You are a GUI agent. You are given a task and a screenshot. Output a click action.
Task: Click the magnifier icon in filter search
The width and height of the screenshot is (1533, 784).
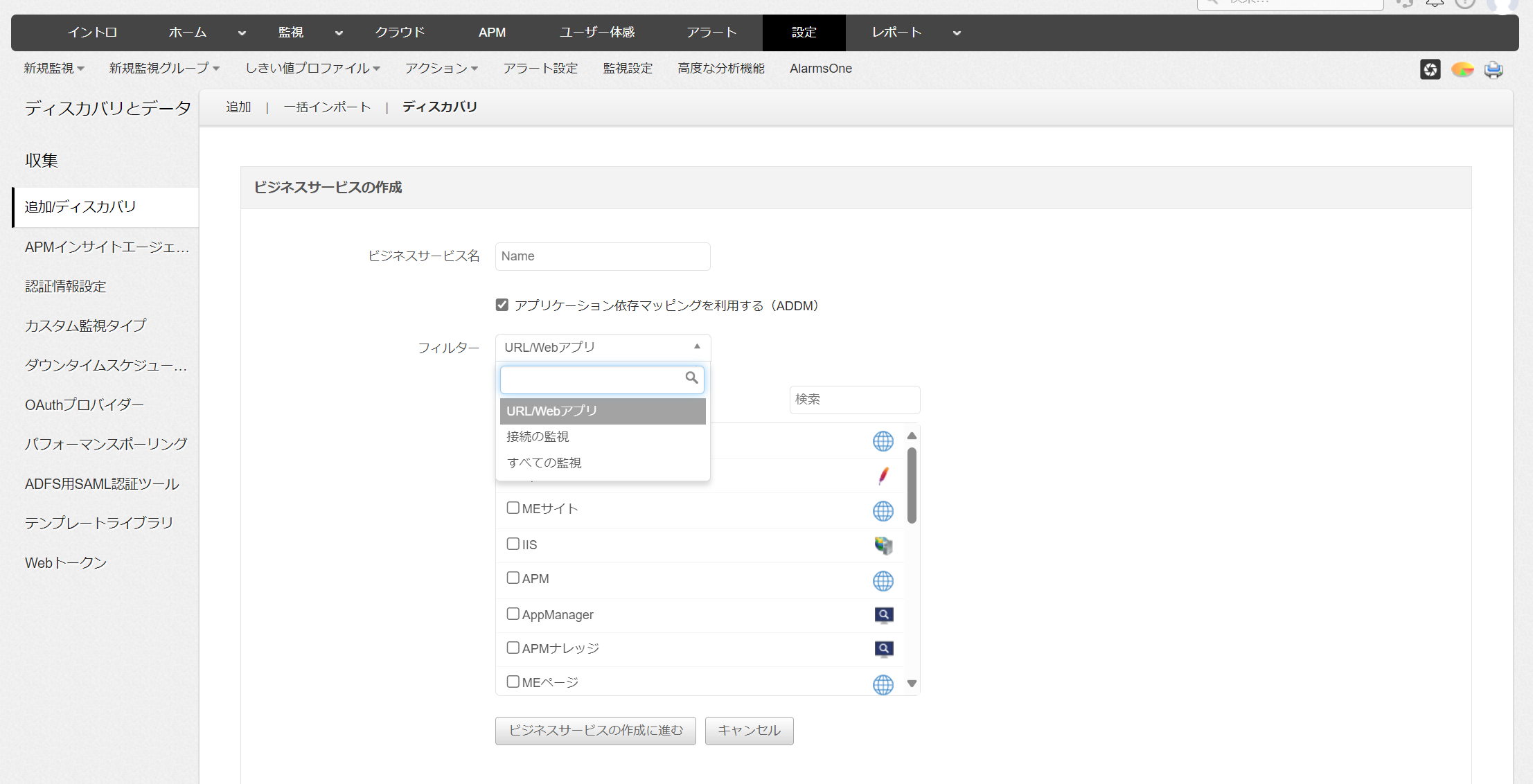pos(691,377)
